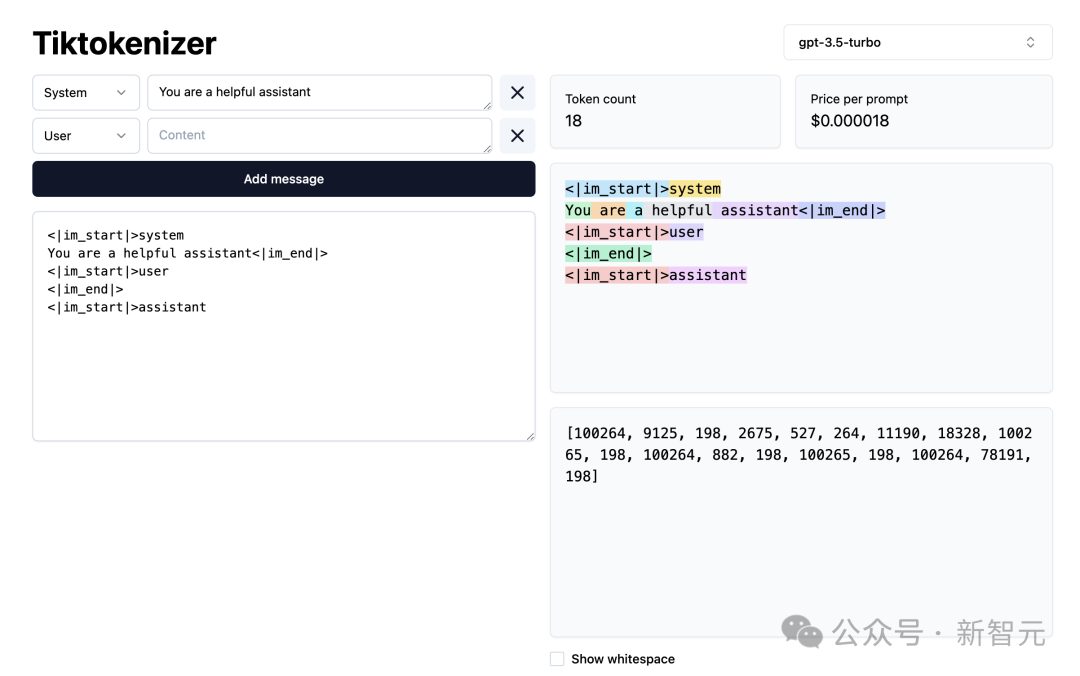
Task: Select the yellow-highlighted "system" token
Action: [x=695, y=189]
